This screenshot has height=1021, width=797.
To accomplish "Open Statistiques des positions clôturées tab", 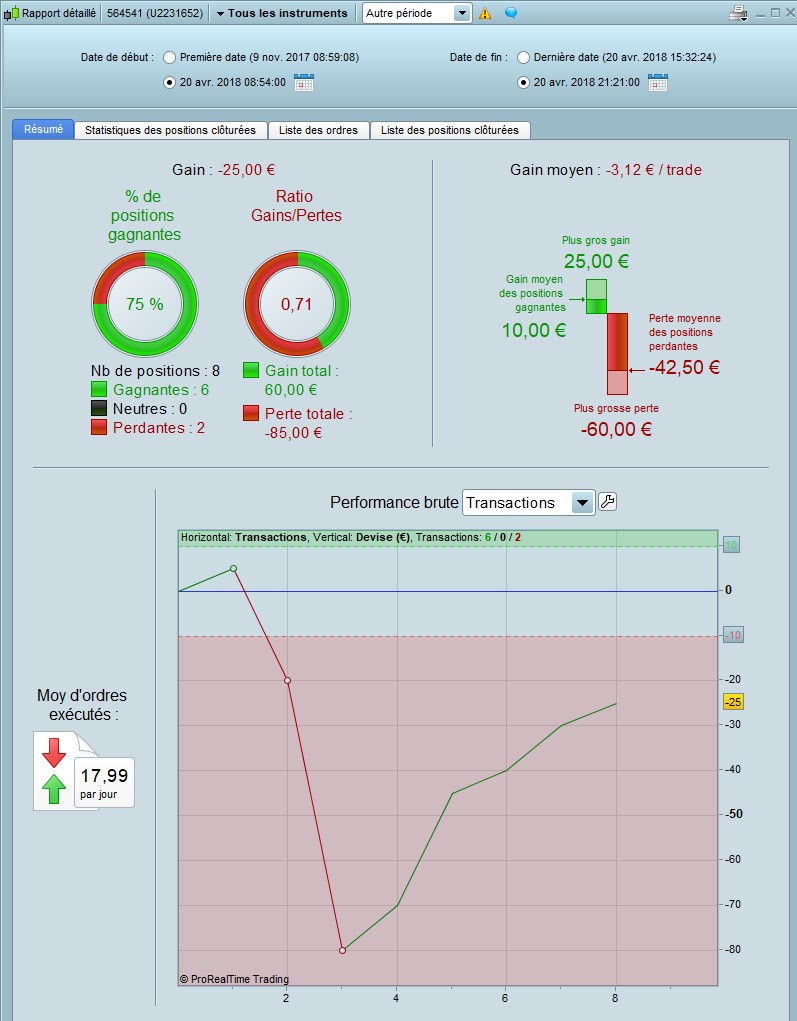I will 171,130.
